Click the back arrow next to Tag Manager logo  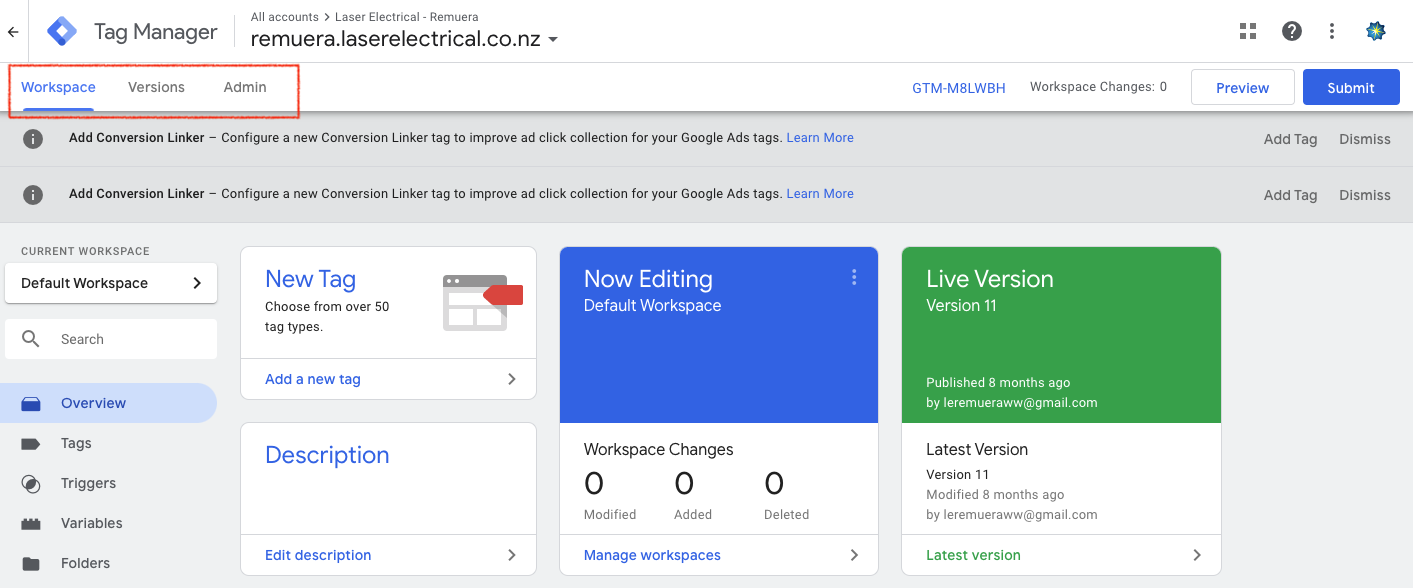13,32
